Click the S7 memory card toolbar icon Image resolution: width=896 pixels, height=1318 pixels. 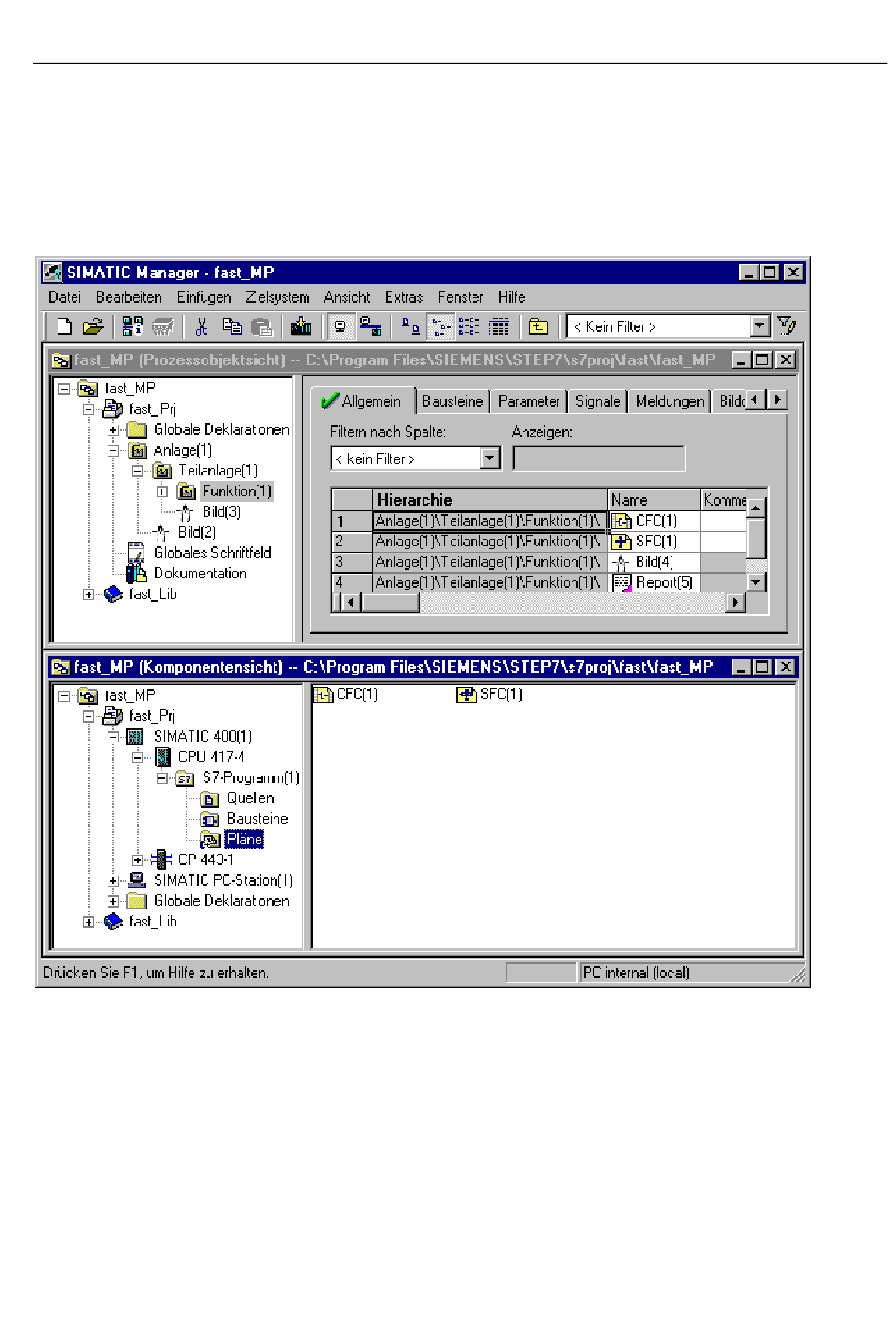[x=163, y=326]
